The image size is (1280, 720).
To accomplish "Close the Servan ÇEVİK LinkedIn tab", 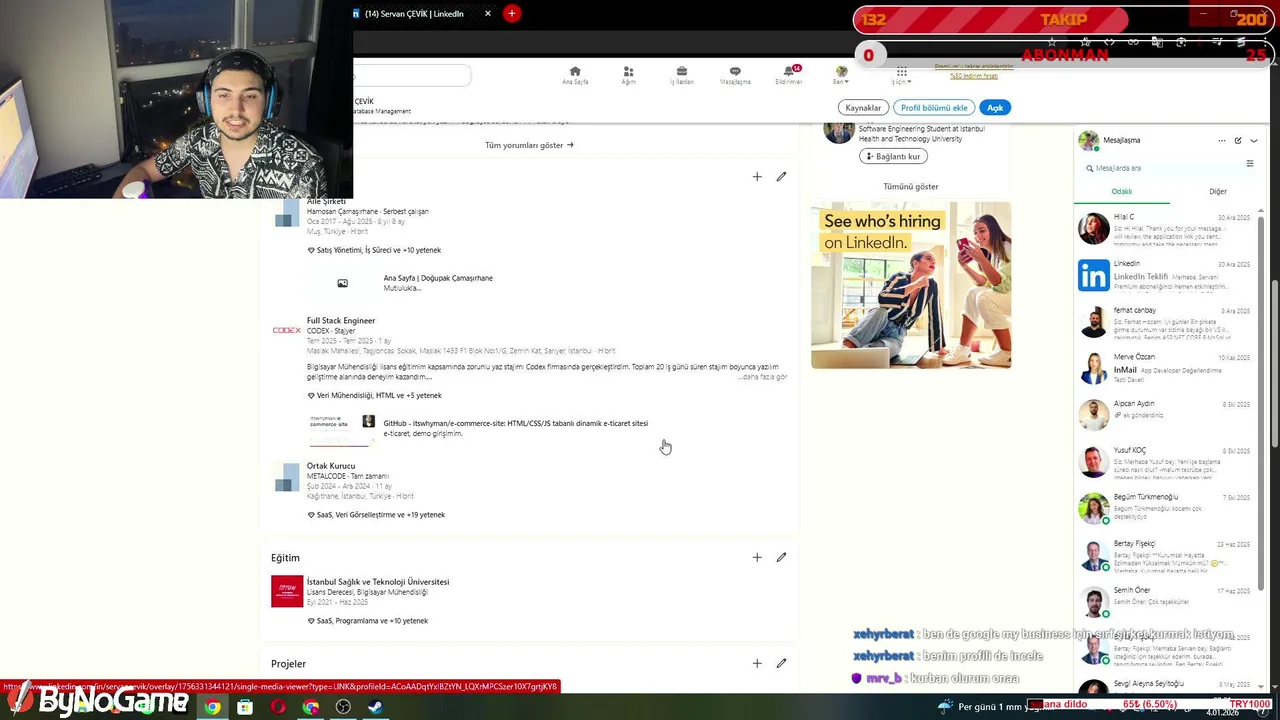I will click(x=488, y=13).
